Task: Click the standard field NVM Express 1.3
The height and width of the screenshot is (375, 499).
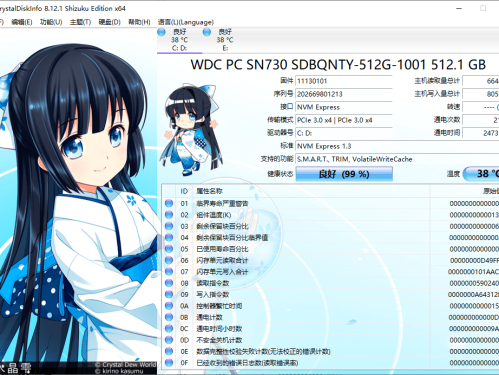Action: click(x=397, y=146)
